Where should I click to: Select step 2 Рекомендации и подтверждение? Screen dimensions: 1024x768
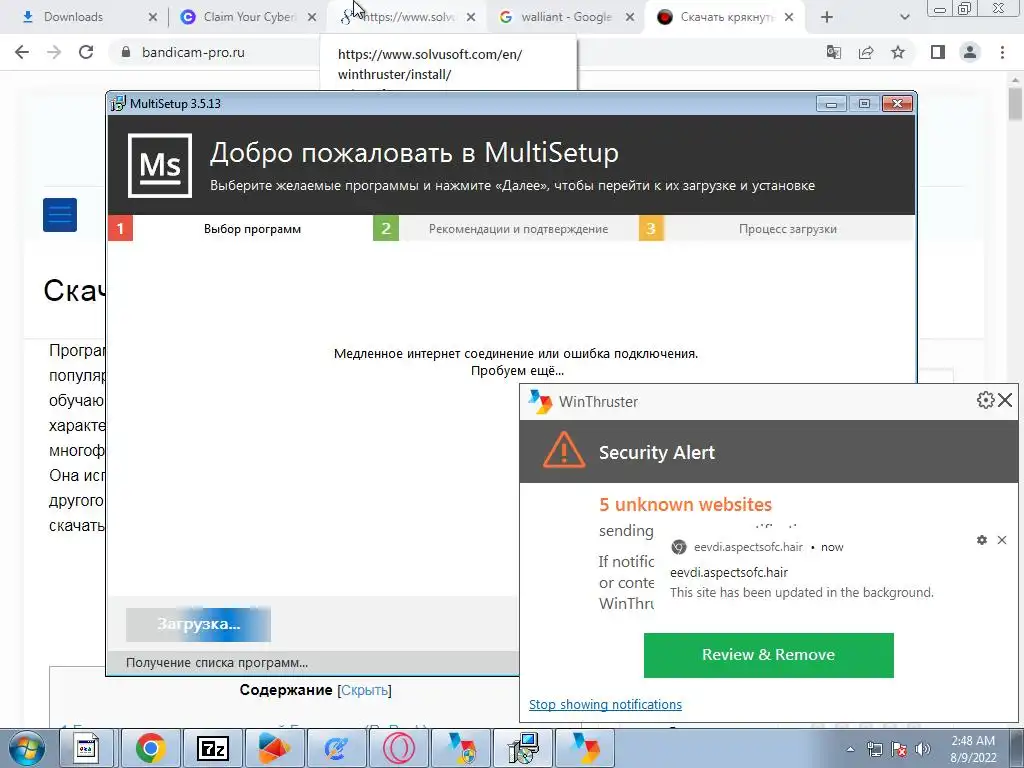tap(505, 229)
